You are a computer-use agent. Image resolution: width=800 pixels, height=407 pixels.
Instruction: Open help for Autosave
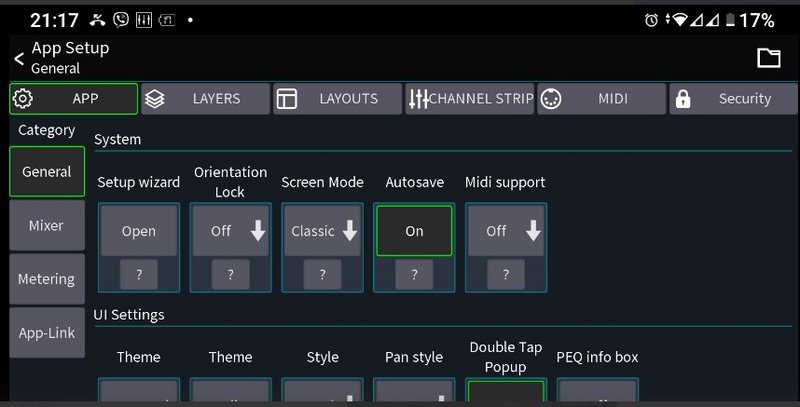[x=414, y=274]
